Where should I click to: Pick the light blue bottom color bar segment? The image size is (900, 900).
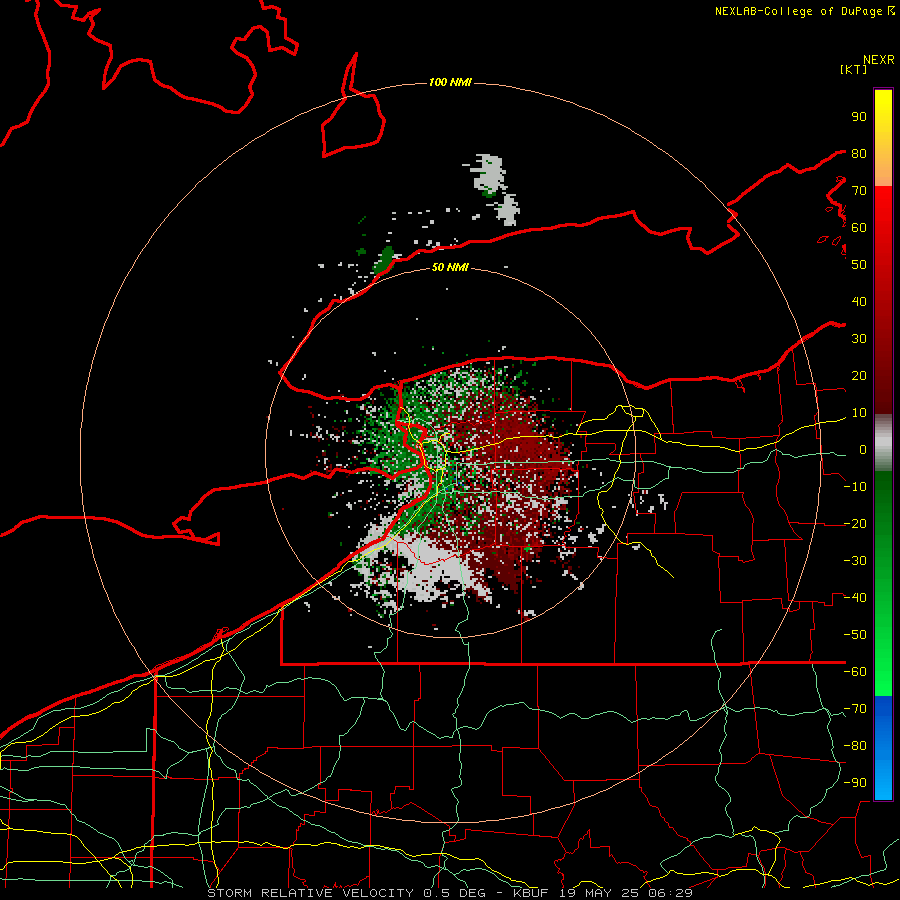(883, 781)
